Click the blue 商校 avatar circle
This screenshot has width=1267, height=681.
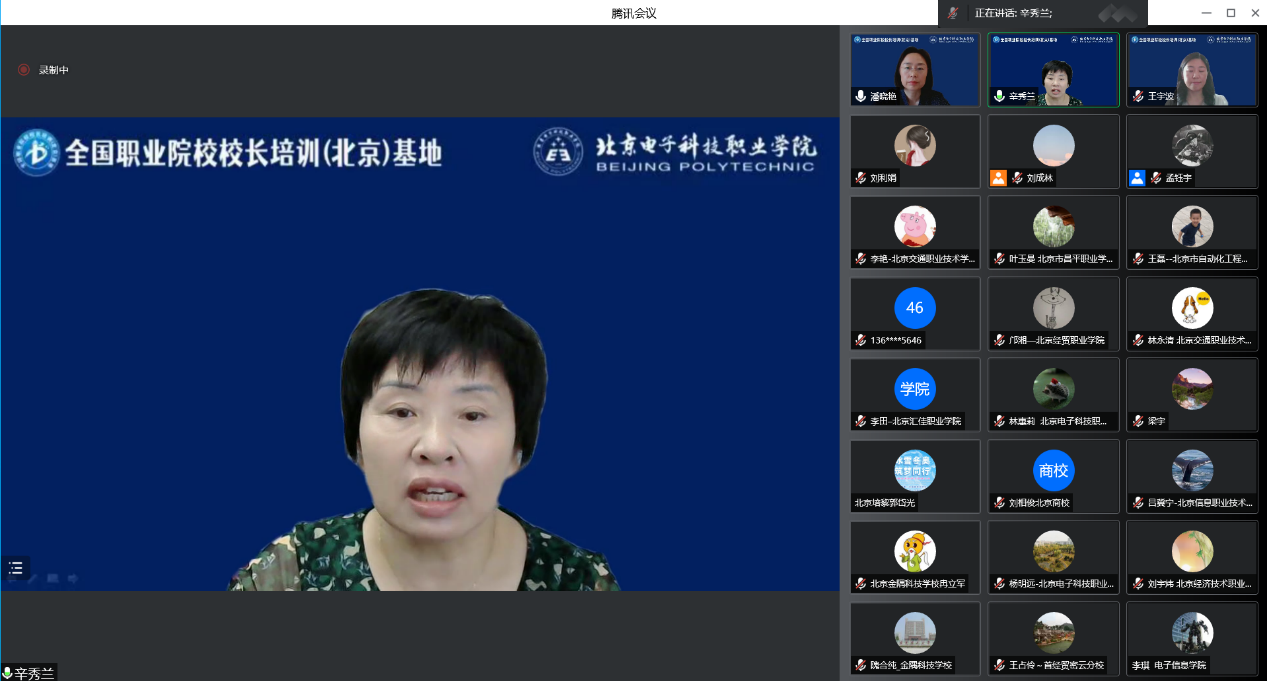click(x=1053, y=470)
